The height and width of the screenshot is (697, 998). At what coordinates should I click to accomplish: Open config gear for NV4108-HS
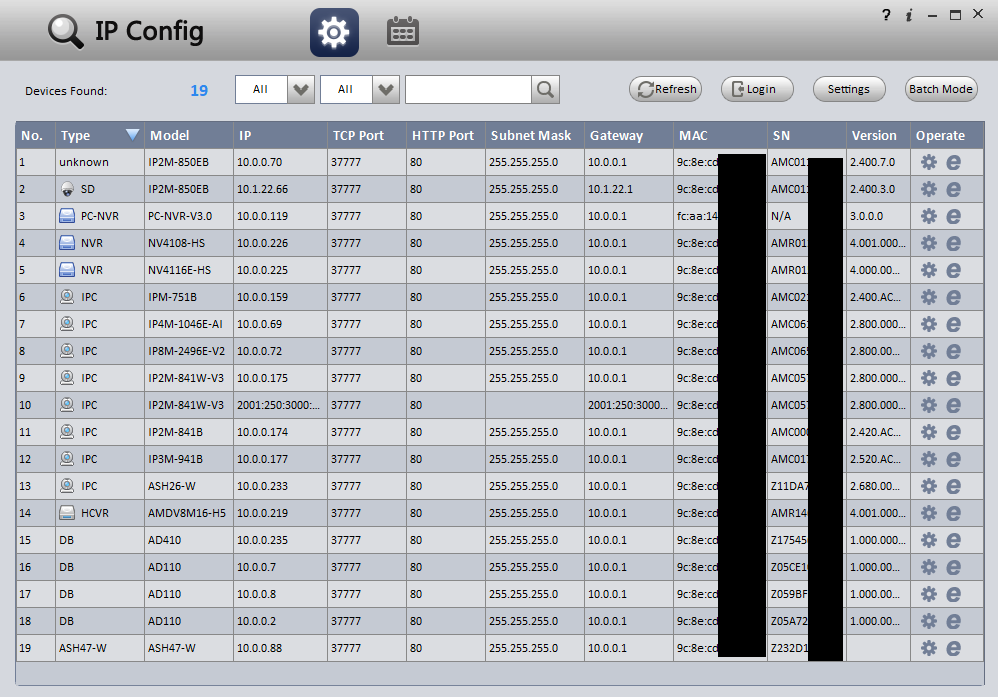click(x=929, y=243)
